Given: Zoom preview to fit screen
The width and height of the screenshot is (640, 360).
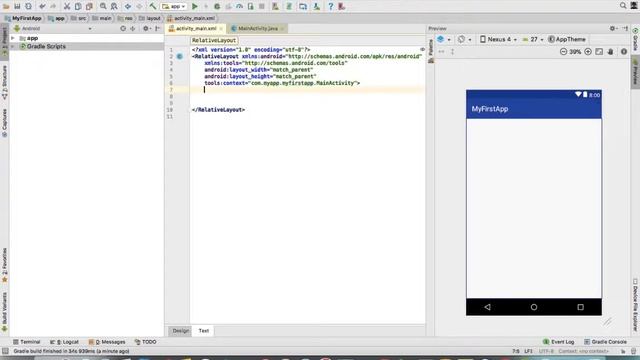Looking at the screenshot, I should coord(599,52).
